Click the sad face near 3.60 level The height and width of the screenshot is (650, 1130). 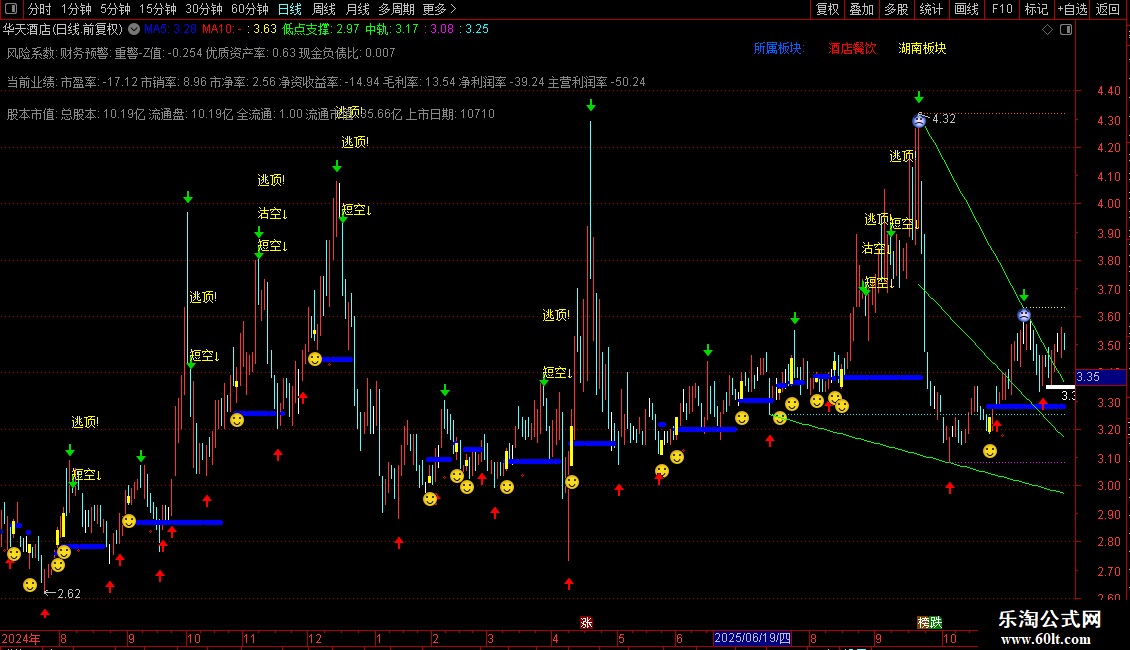point(1024,315)
